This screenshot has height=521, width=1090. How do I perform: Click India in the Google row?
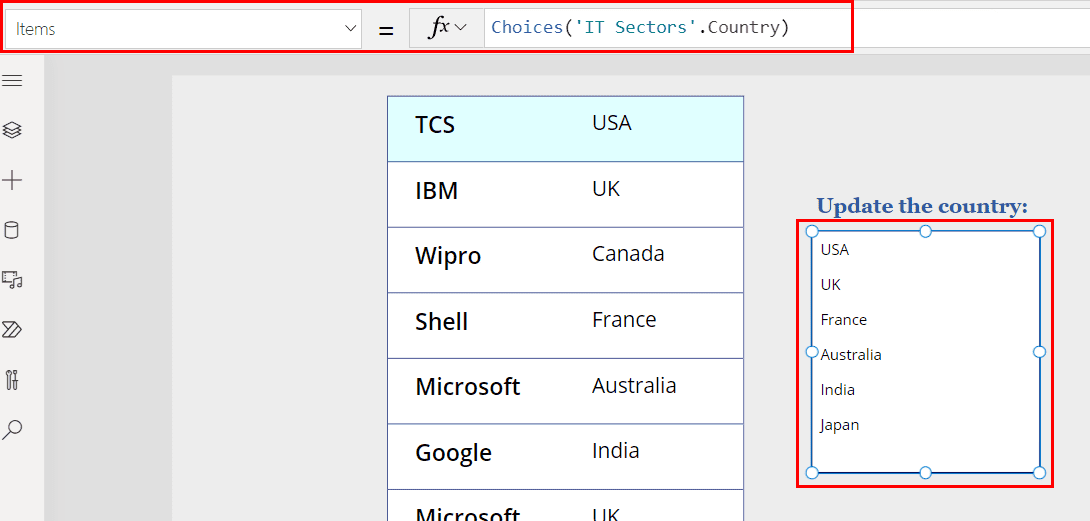[x=615, y=450]
